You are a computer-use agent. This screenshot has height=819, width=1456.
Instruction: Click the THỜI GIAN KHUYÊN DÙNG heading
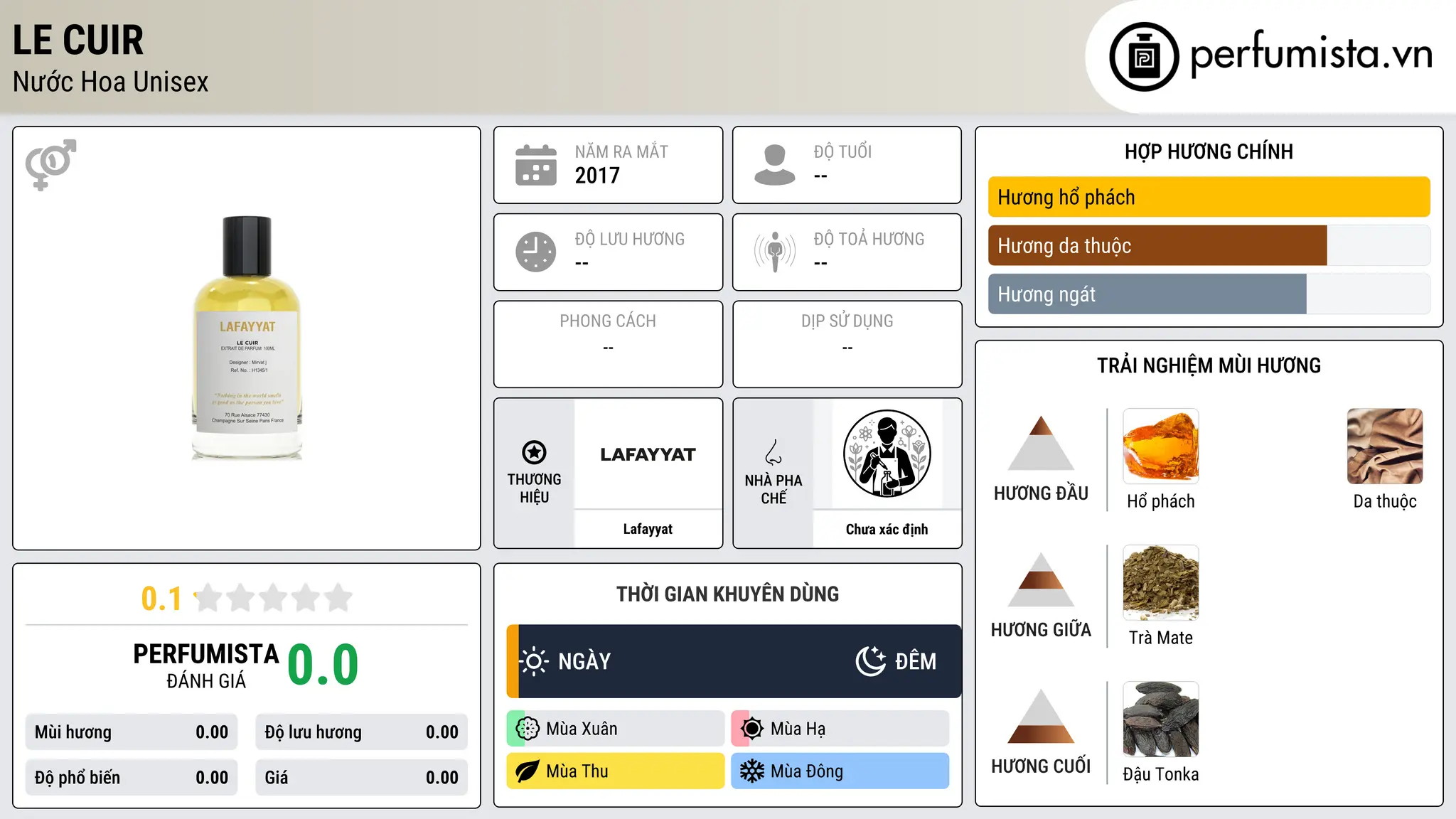pos(728,594)
